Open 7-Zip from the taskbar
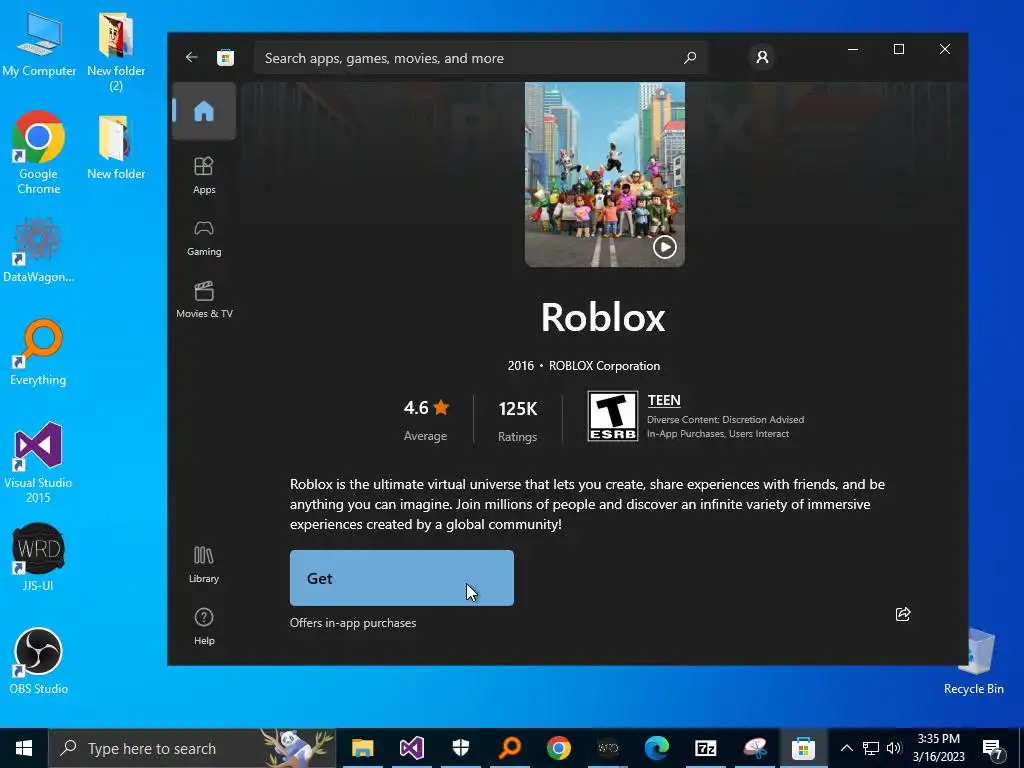 (x=706, y=748)
